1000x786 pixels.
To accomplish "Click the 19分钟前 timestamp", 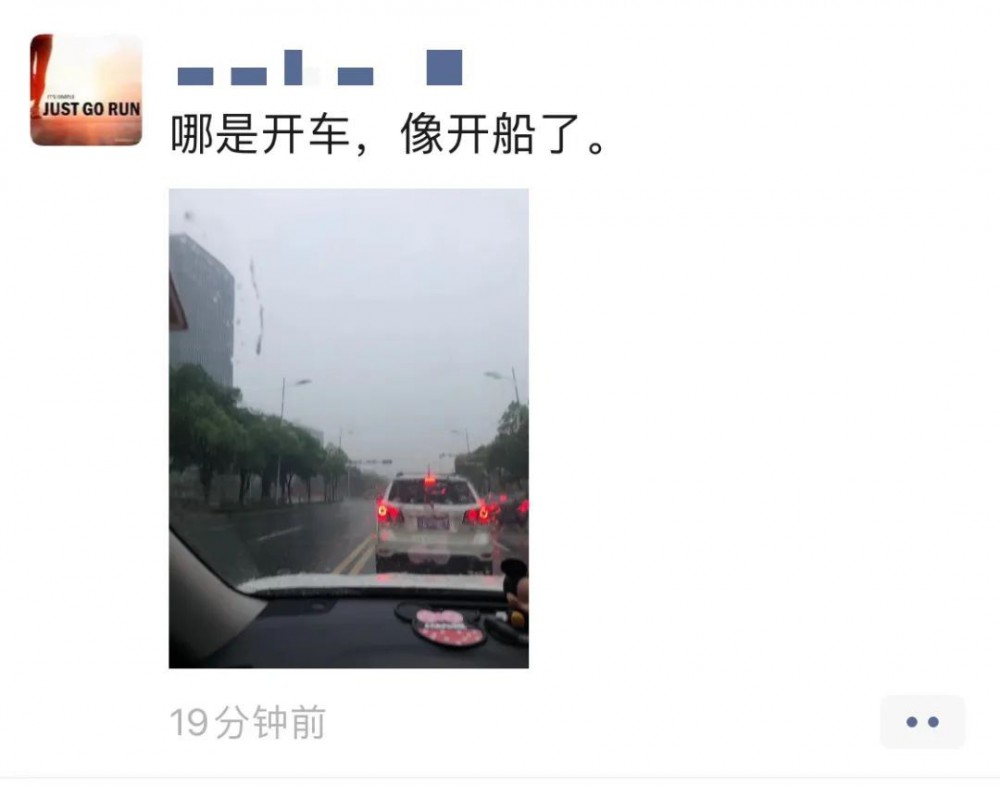I will [x=248, y=722].
